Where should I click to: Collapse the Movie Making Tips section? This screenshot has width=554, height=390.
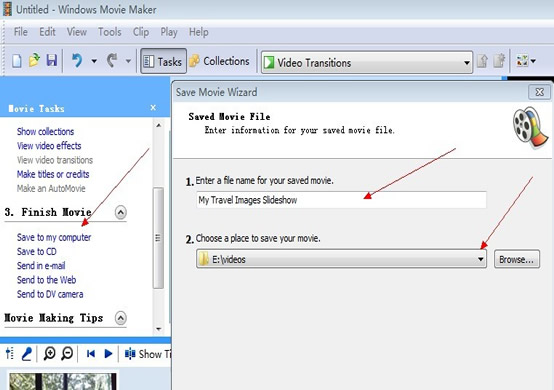point(120,318)
